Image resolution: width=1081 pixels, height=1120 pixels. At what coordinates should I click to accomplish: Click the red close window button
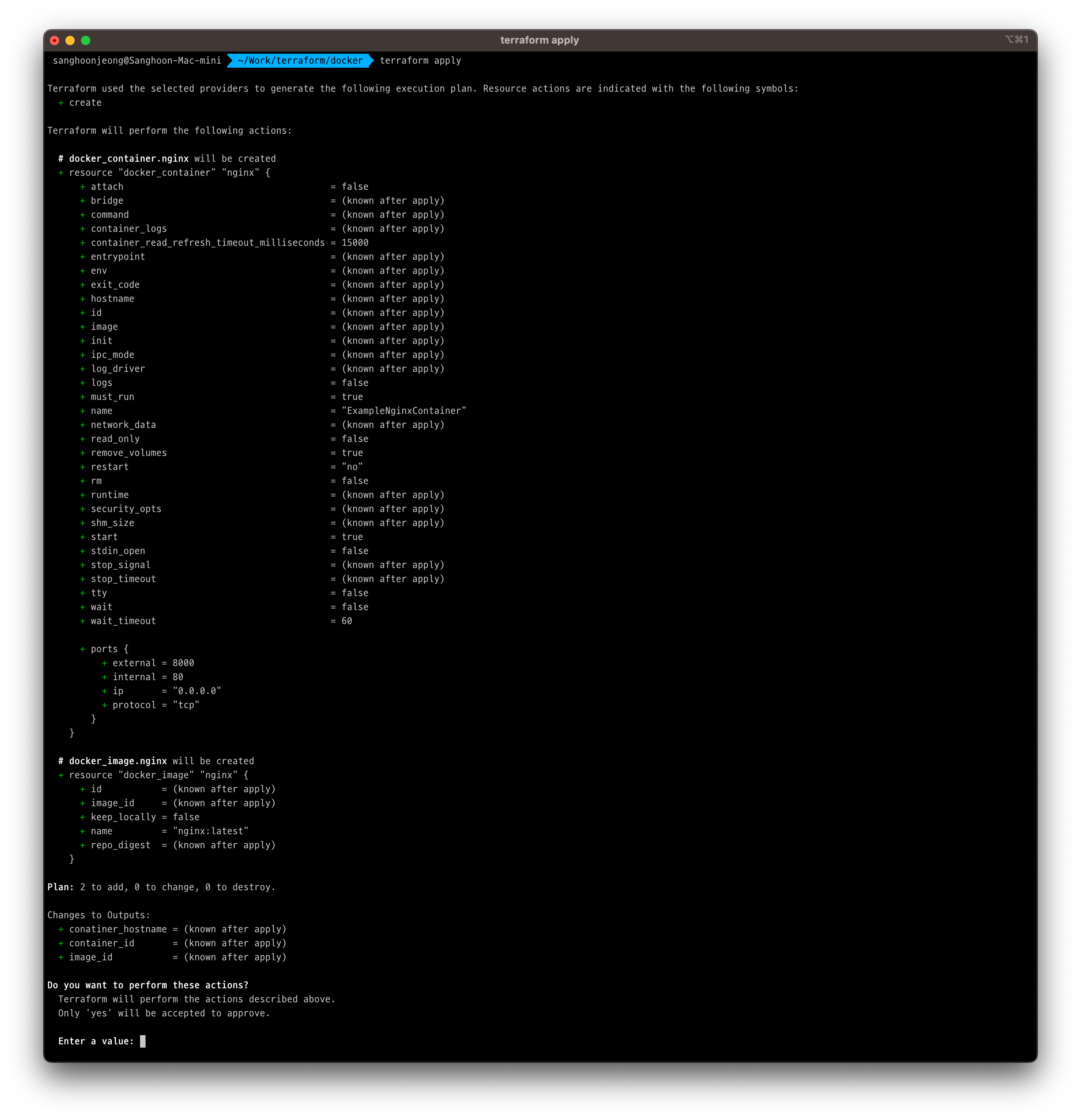click(x=54, y=40)
